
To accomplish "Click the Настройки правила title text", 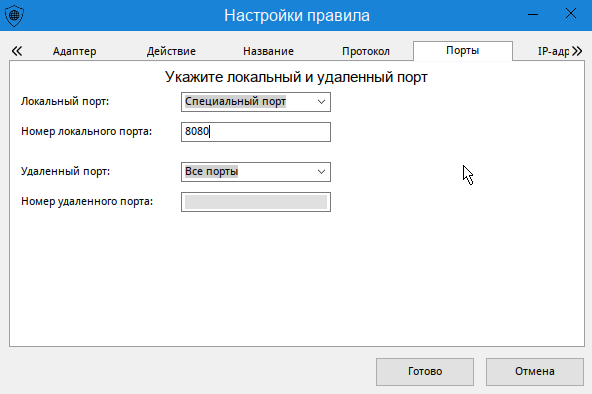I will (297, 15).
